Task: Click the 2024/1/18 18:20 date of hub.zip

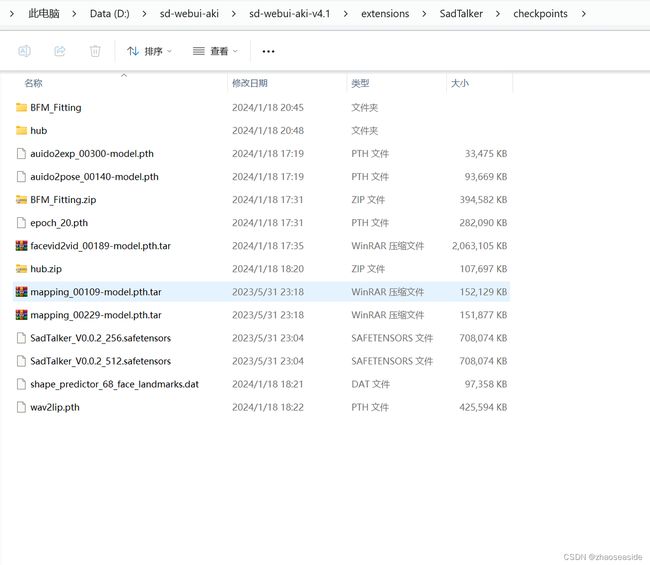Action: coord(268,269)
